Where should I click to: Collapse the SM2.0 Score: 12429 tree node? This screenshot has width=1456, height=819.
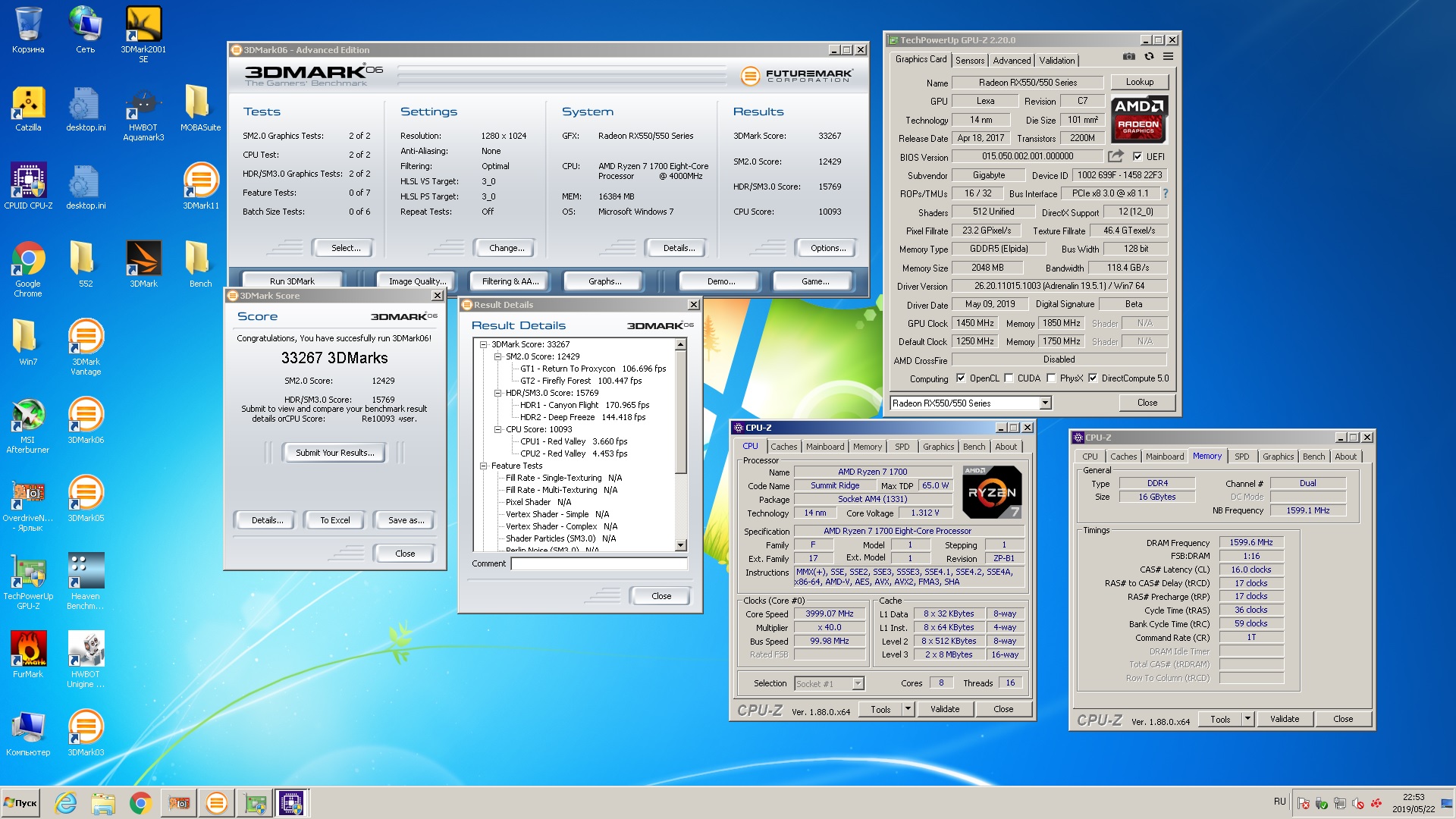[497, 356]
